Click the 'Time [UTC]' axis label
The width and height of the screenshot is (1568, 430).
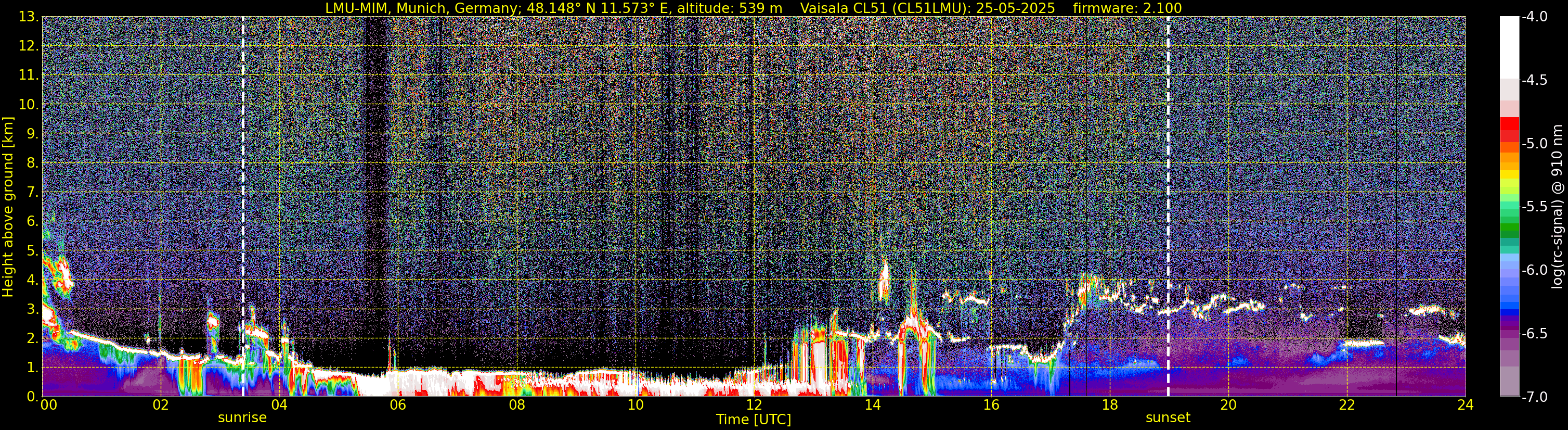754,420
